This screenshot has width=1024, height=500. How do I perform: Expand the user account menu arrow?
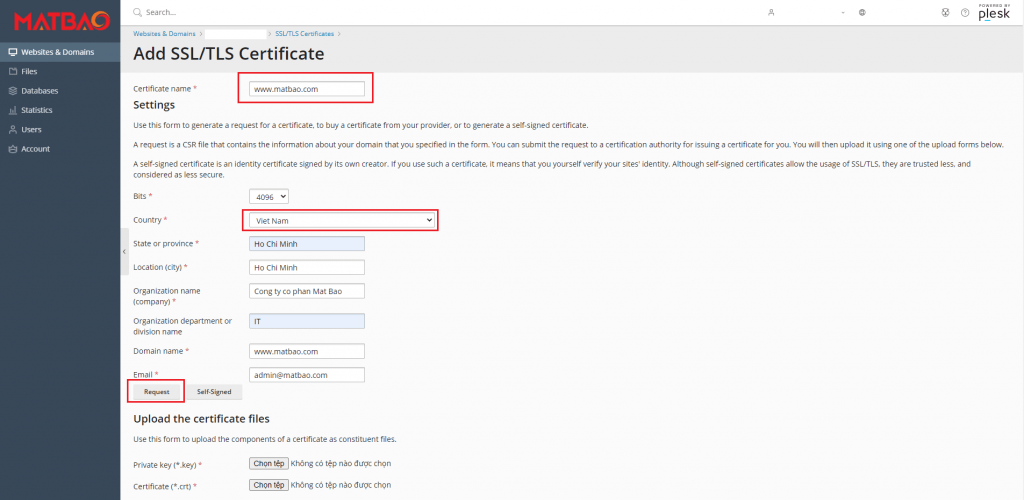844,13
